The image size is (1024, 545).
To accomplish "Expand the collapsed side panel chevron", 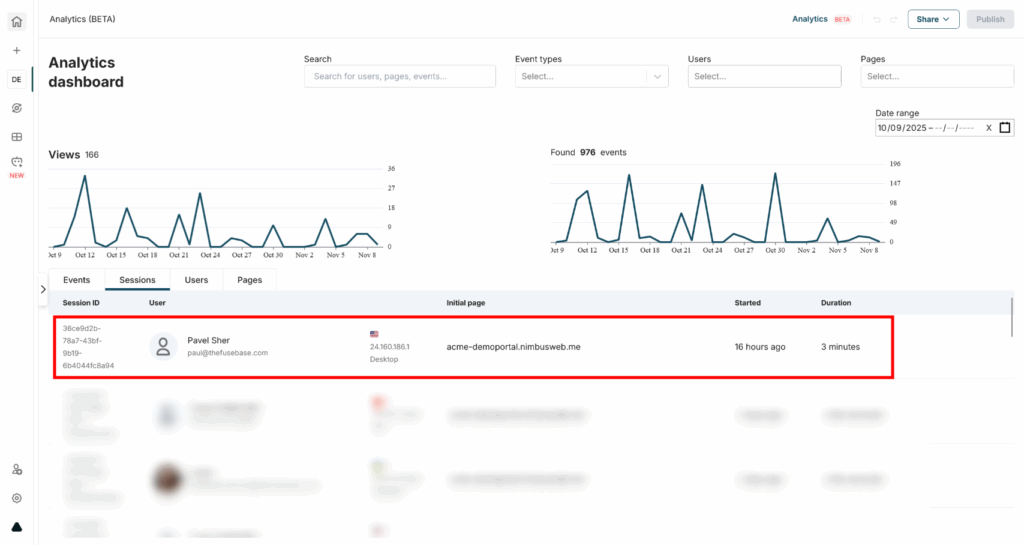I will click(x=43, y=289).
